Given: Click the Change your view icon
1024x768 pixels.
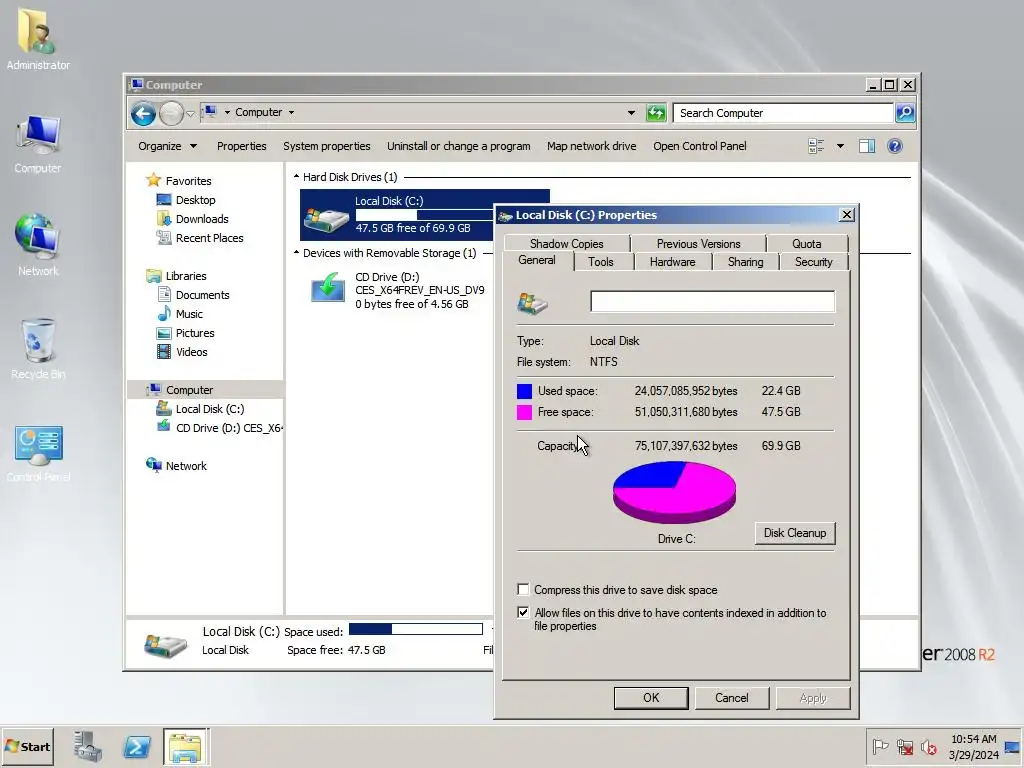Looking at the screenshot, I should [816, 146].
